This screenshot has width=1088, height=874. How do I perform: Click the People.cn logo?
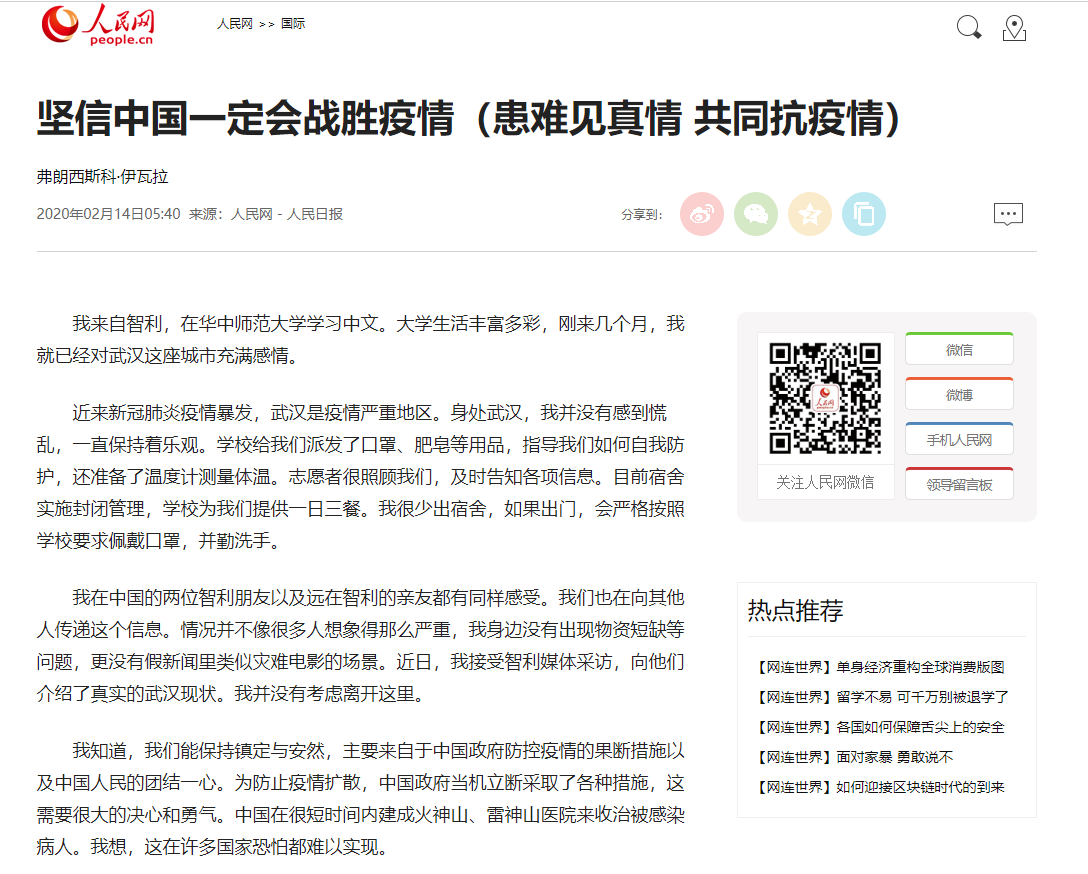point(97,25)
